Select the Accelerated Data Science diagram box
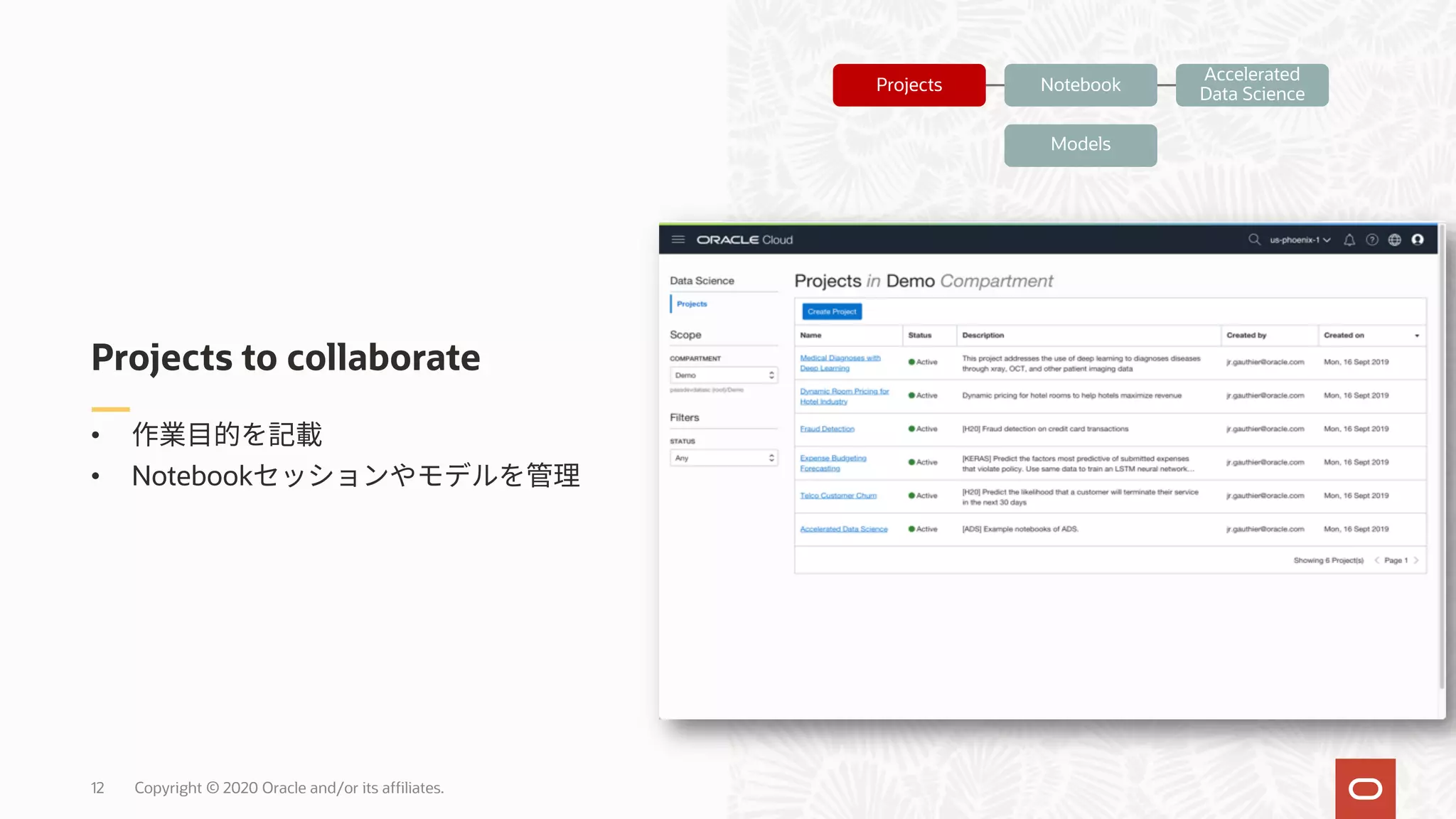The image size is (1456, 819). [1252, 85]
